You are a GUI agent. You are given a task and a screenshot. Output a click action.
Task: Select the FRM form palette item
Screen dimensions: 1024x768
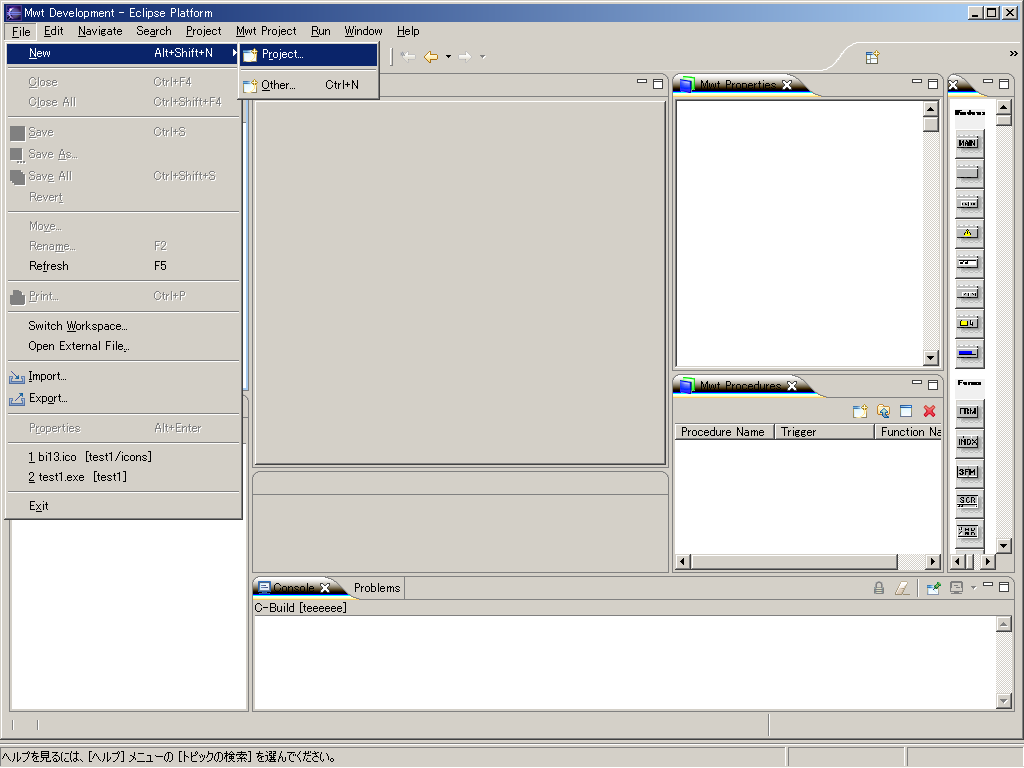point(968,411)
